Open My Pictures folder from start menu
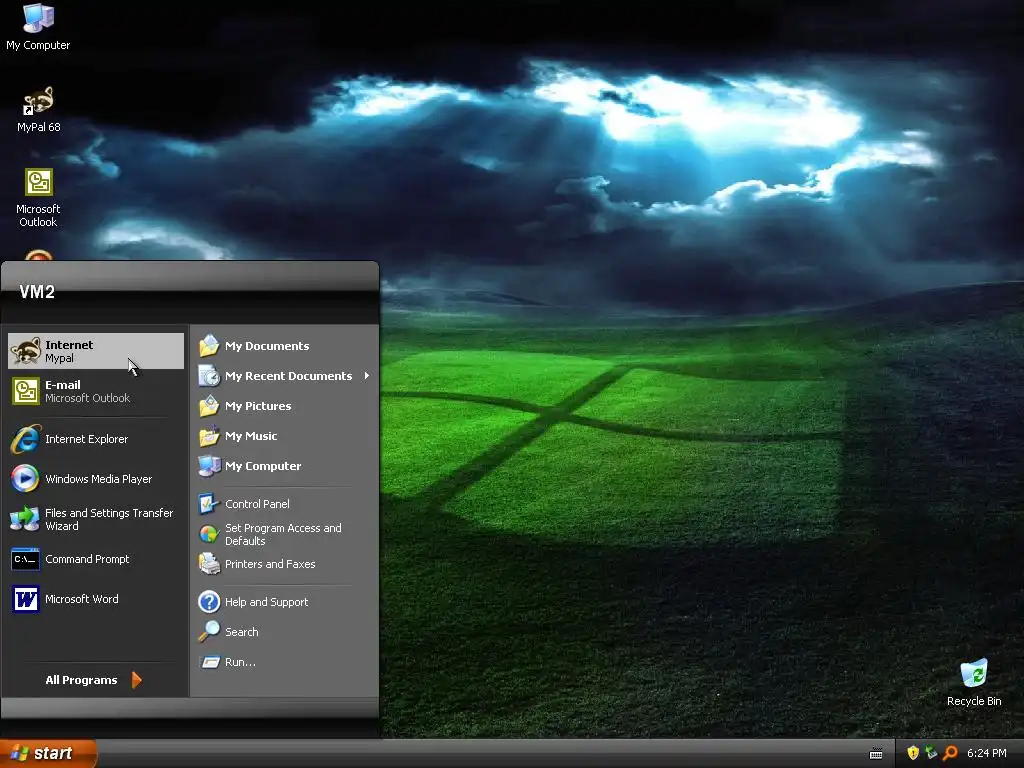 pos(283,406)
